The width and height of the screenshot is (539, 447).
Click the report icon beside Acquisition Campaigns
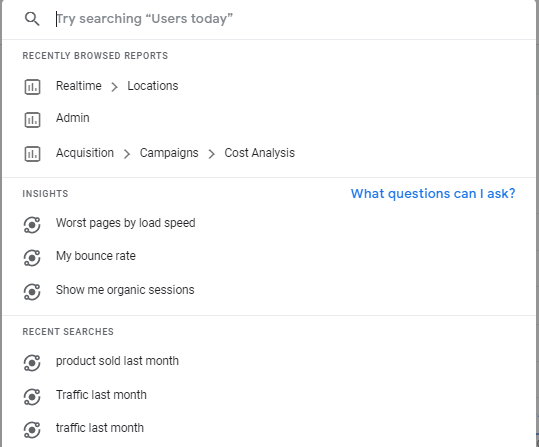(x=32, y=154)
